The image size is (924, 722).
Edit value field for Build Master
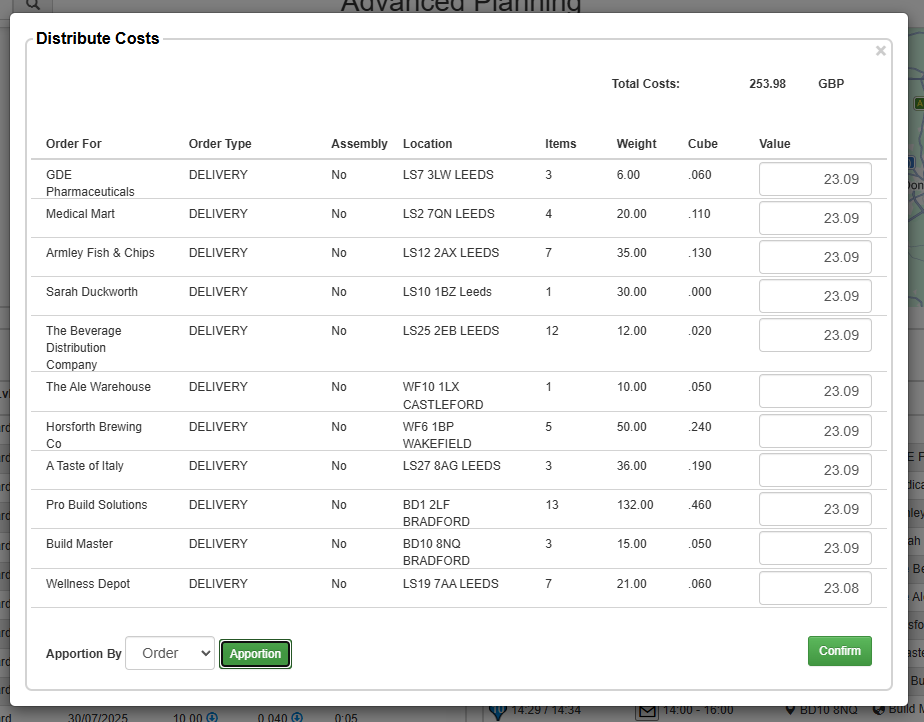tap(815, 548)
